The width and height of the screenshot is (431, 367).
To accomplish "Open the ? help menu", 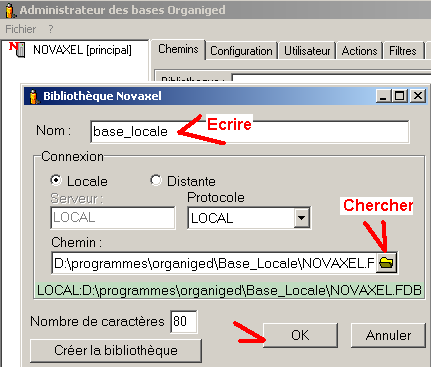I will tap(51, 29).
